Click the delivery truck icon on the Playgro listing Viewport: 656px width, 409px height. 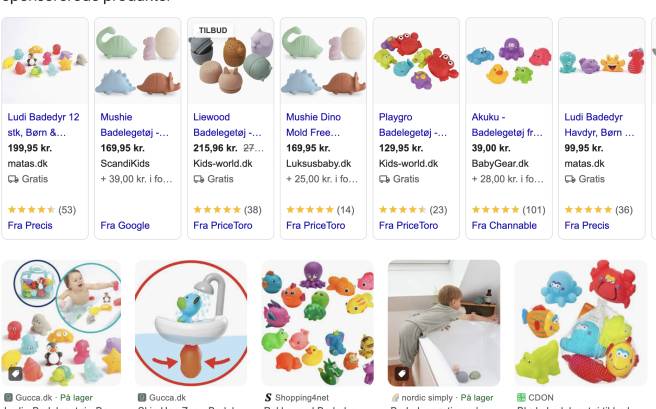[x=384, y=180]
